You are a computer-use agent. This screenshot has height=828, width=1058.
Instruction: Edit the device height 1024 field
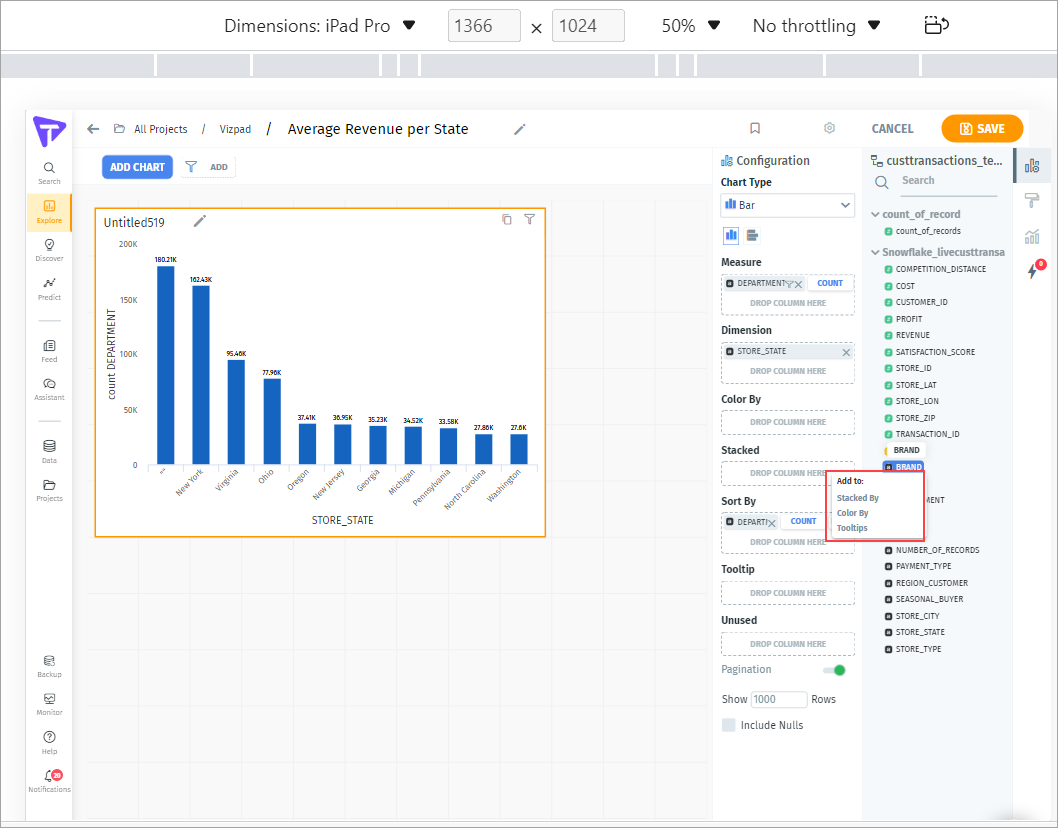(588, 26)
